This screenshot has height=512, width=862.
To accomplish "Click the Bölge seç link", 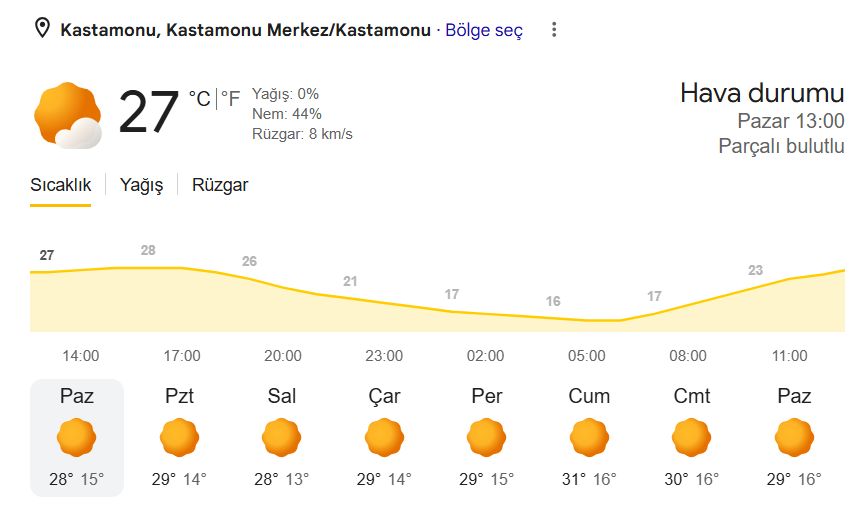I will (x=484, y=30).
